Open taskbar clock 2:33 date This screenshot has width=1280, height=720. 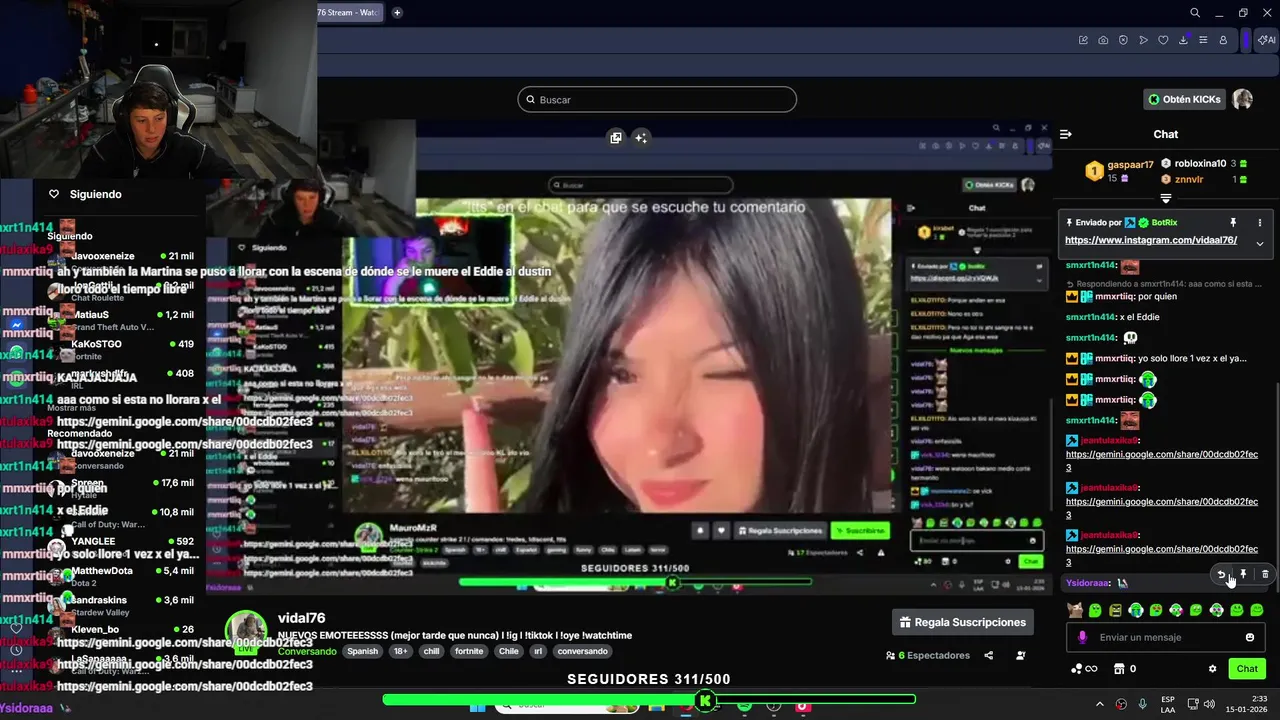click(x=1249, y=704)
